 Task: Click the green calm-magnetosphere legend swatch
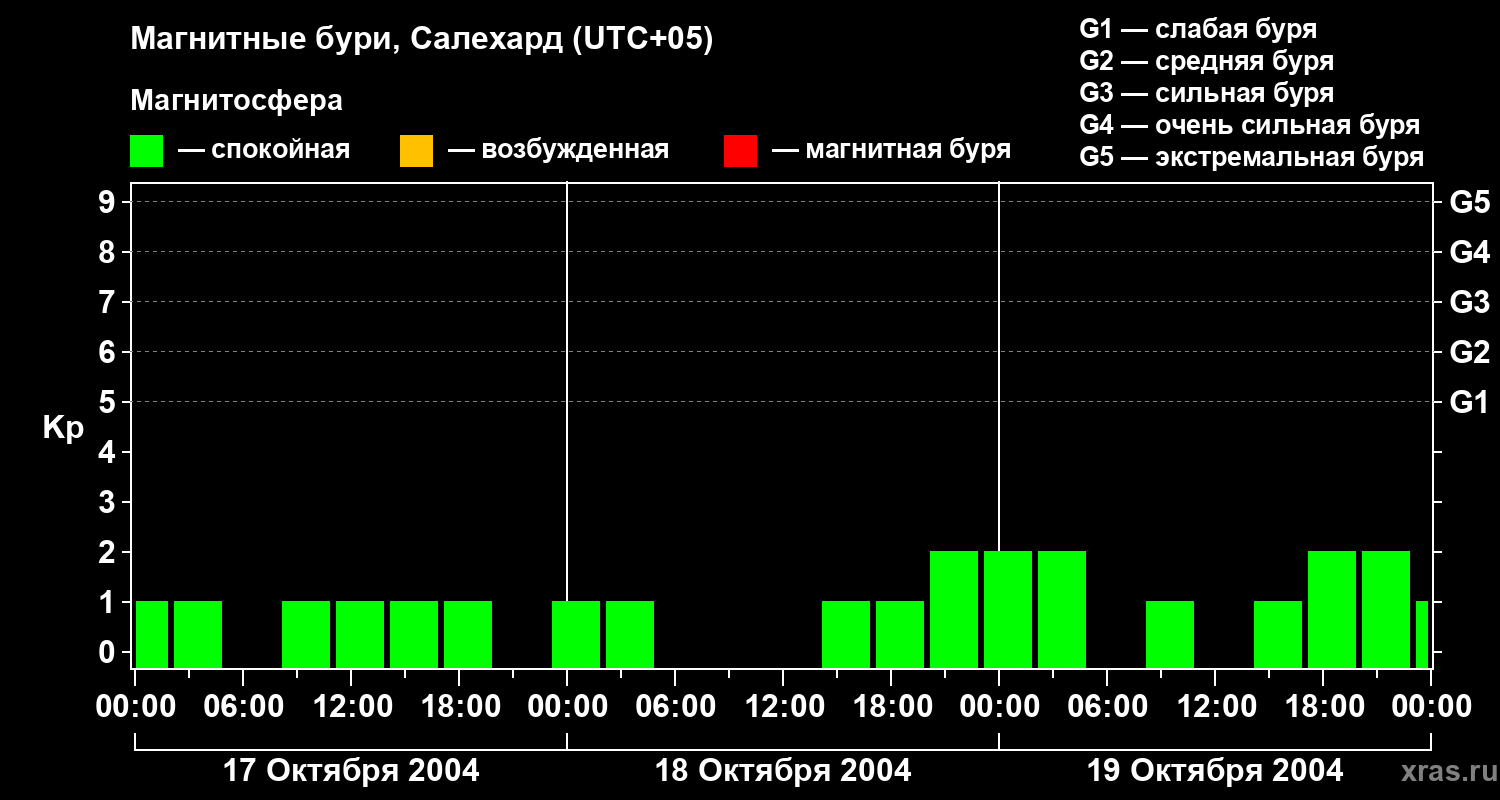pyautogui.click(x=147, y=151)
